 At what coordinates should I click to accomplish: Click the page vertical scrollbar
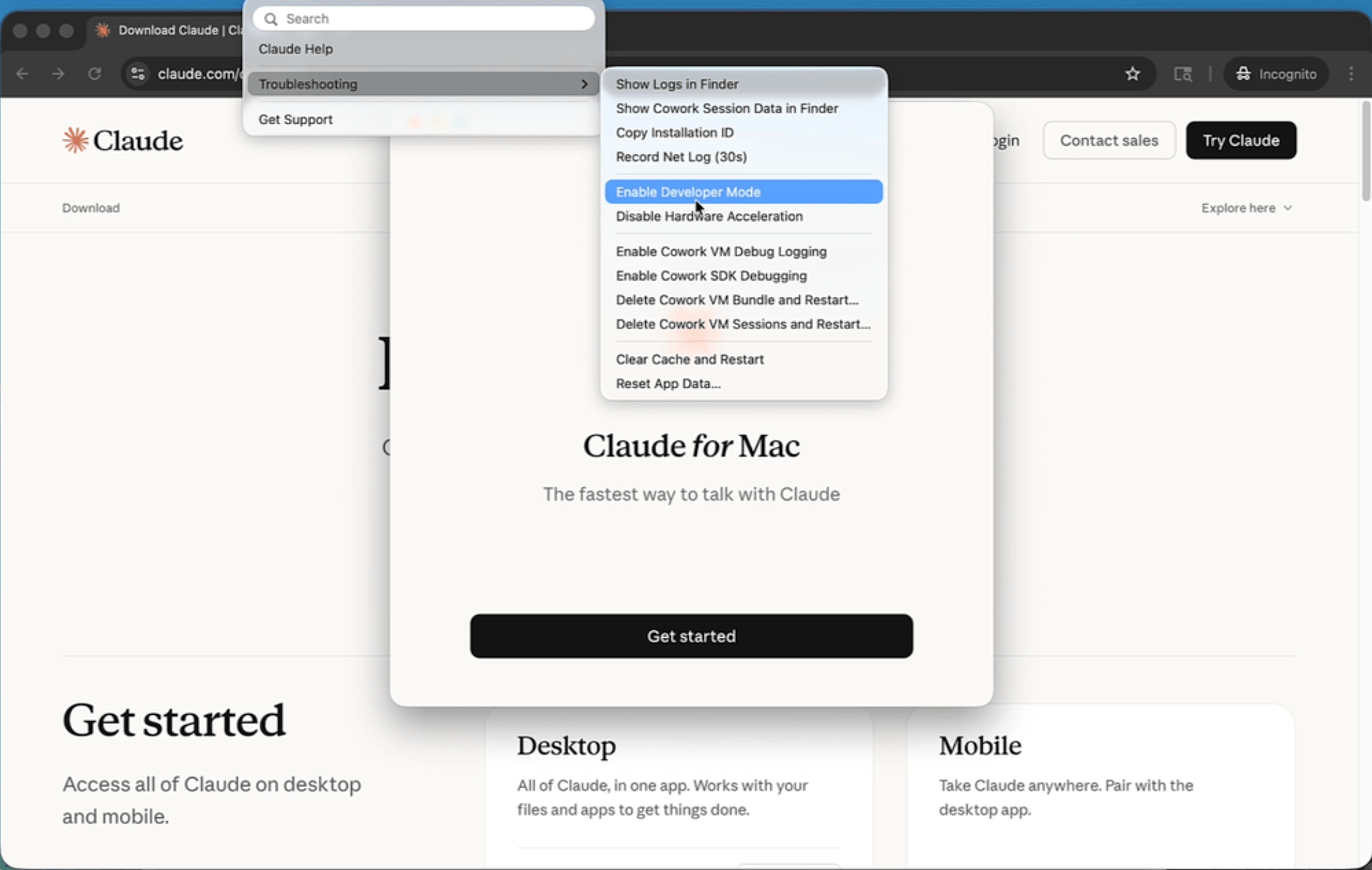(1365, 151)
